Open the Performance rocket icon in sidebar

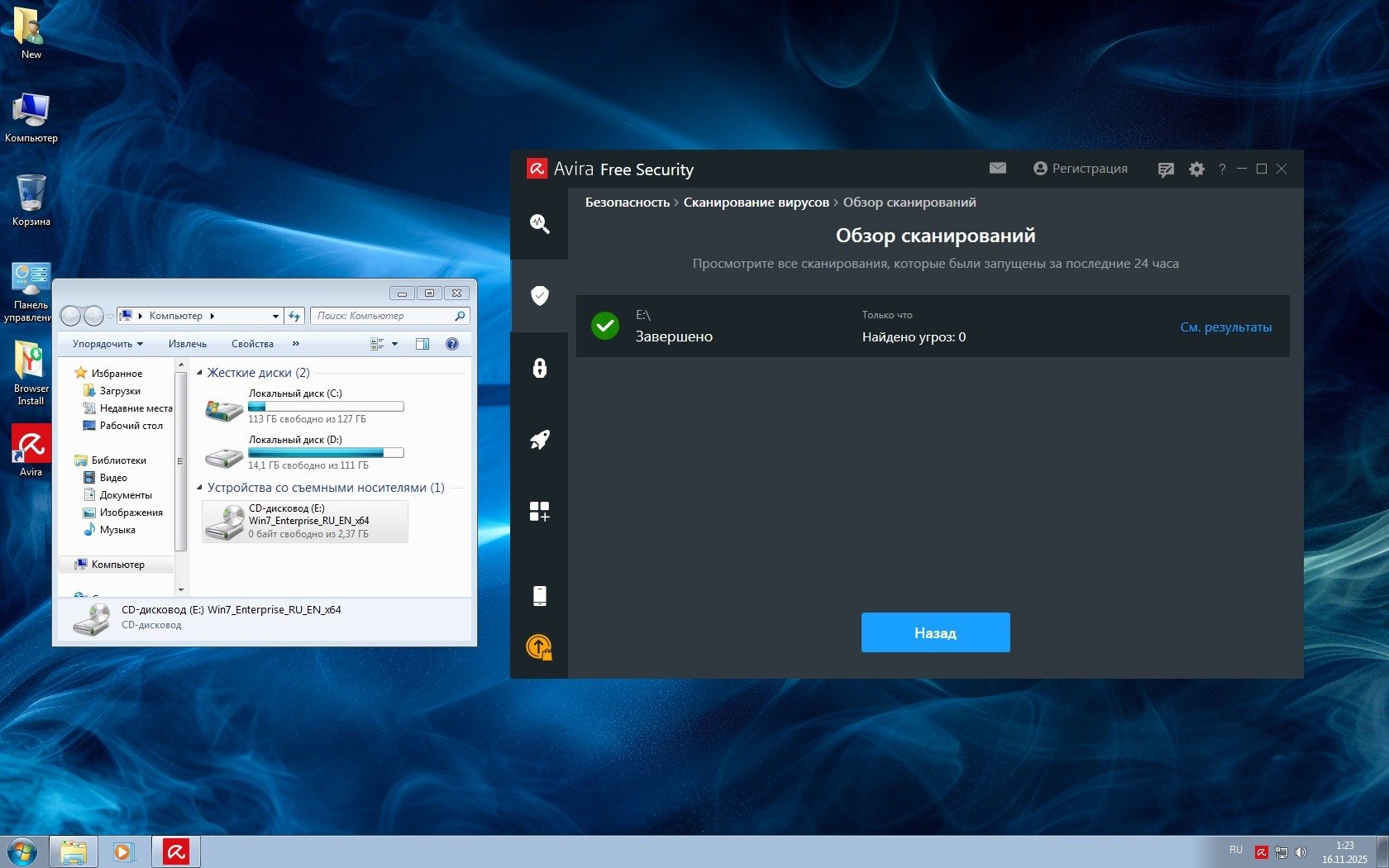pos(539,440)
